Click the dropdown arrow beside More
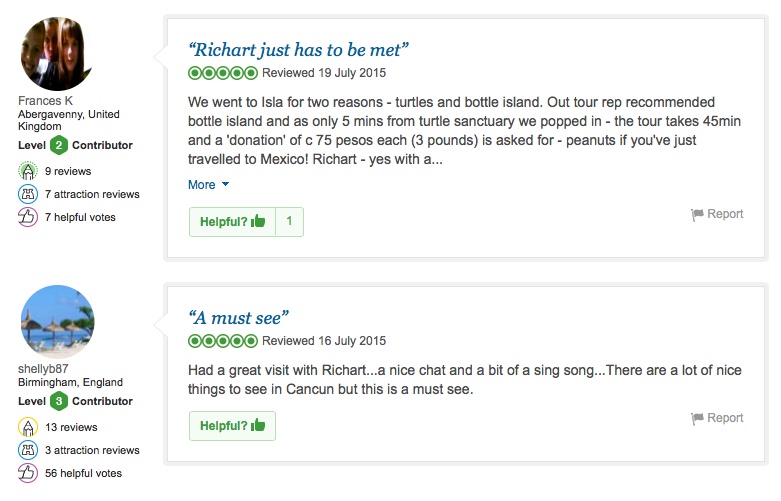This screenshot has height=501, width=781. (x=226, y=185)
